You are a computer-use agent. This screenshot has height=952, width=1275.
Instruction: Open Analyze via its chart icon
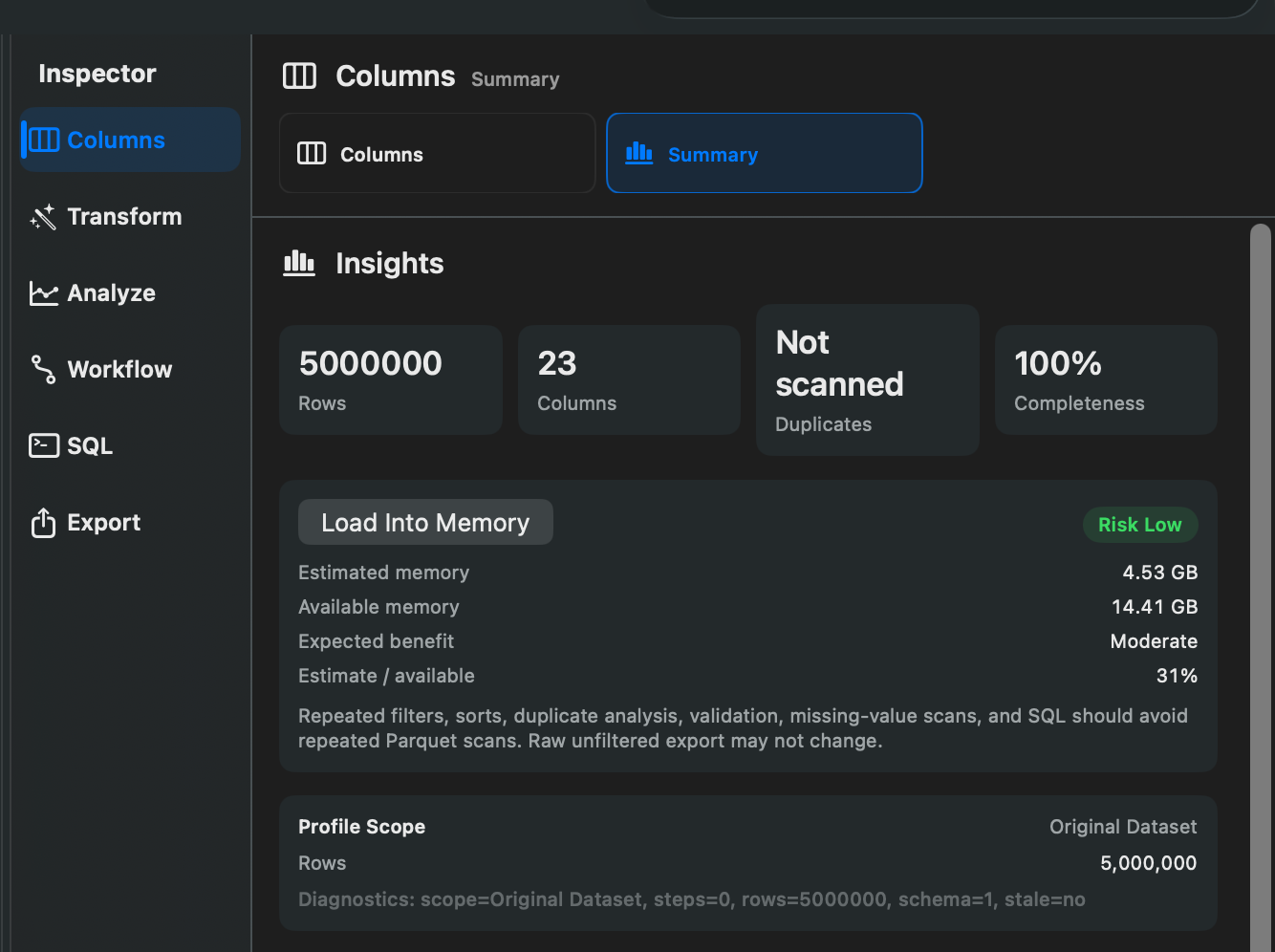(43, 293)
